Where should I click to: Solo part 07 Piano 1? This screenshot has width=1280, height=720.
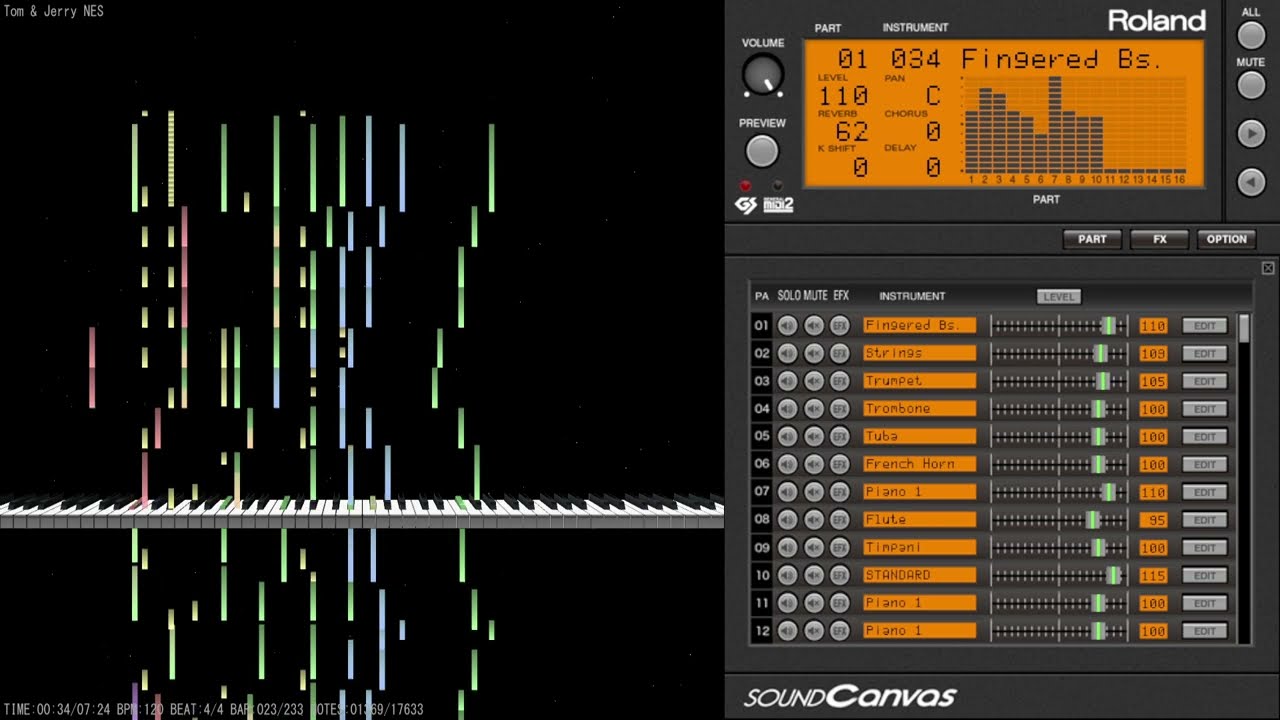tap(788, 492)
